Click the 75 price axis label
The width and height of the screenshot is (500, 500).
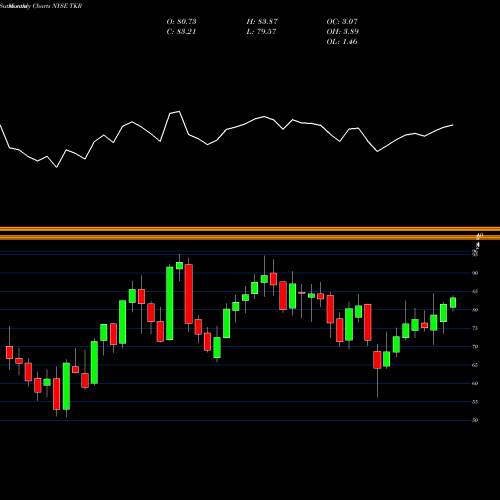475,328
